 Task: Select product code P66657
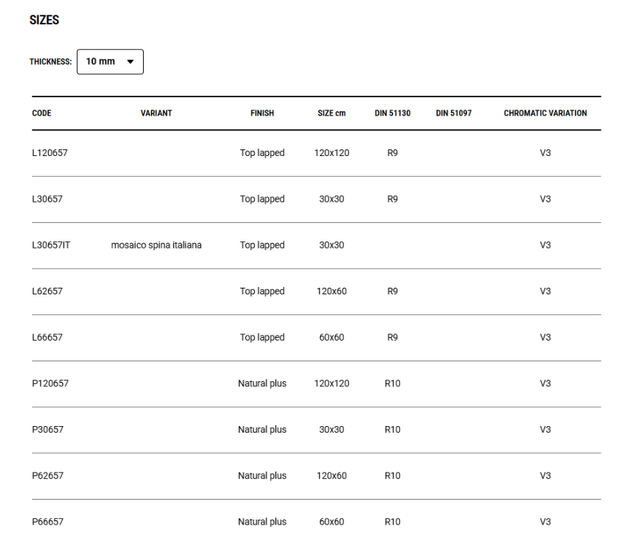click(x=47, y=521)
